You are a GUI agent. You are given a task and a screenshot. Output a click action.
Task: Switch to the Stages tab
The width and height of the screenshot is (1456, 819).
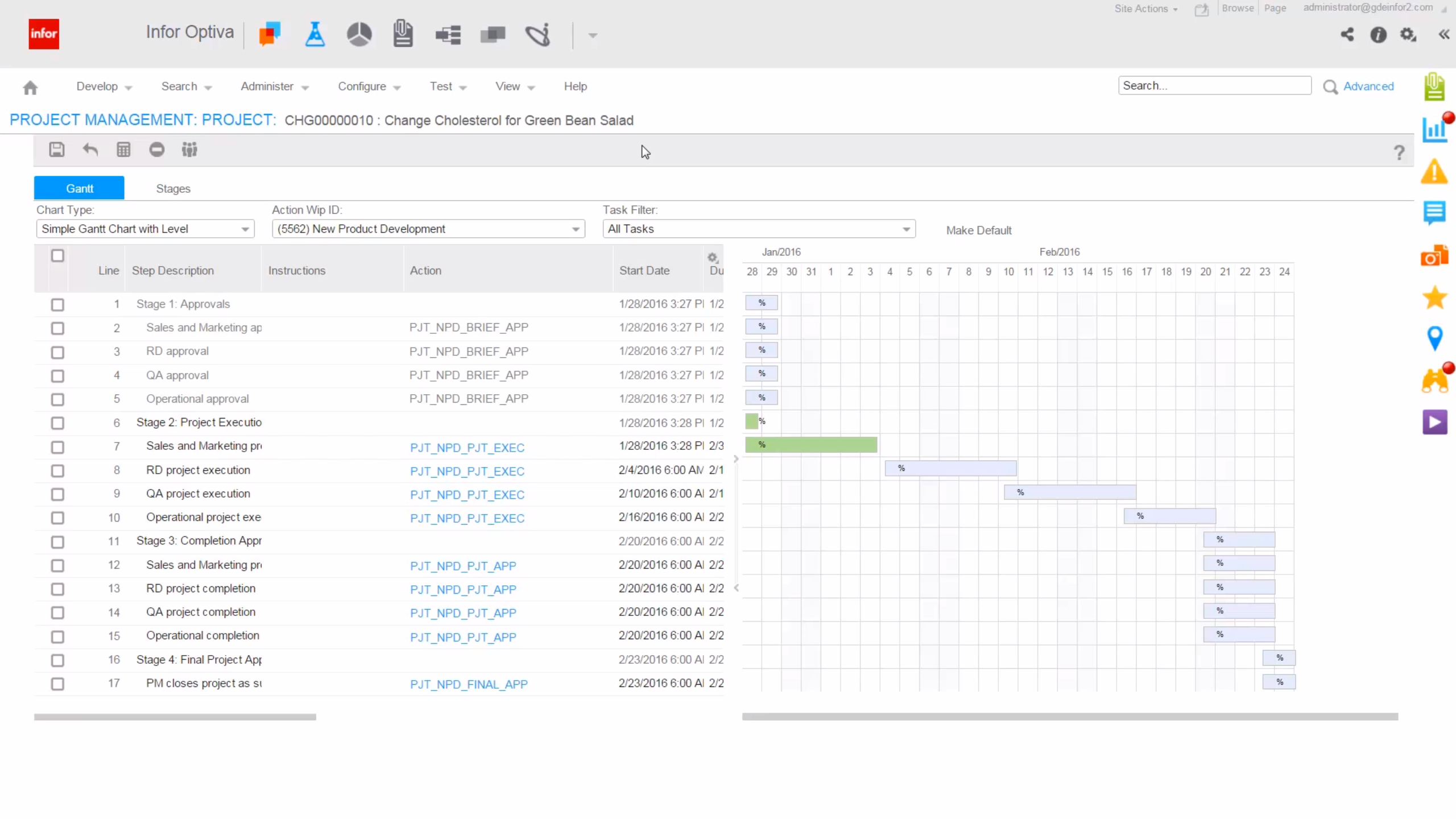pyautogui.click(x=173, y=188)
